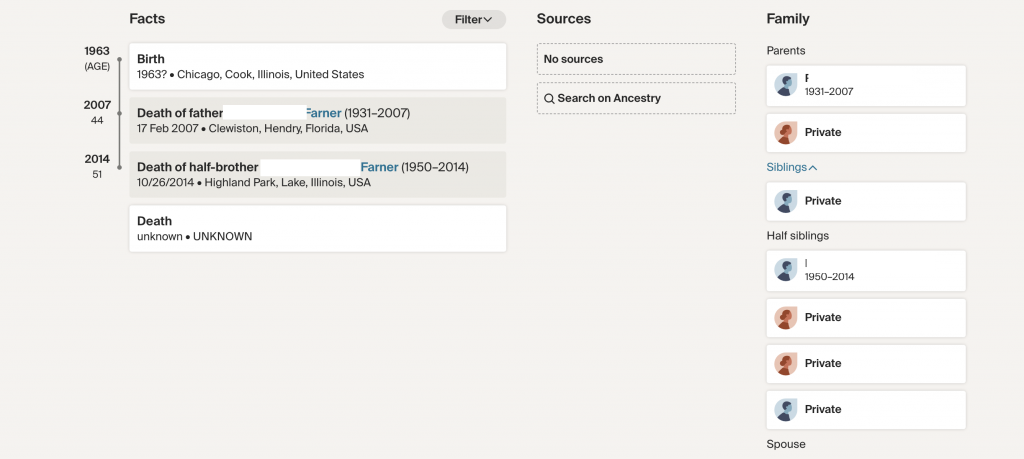
Task: Click the 2007 timeline marker
Action: [119, 112]
